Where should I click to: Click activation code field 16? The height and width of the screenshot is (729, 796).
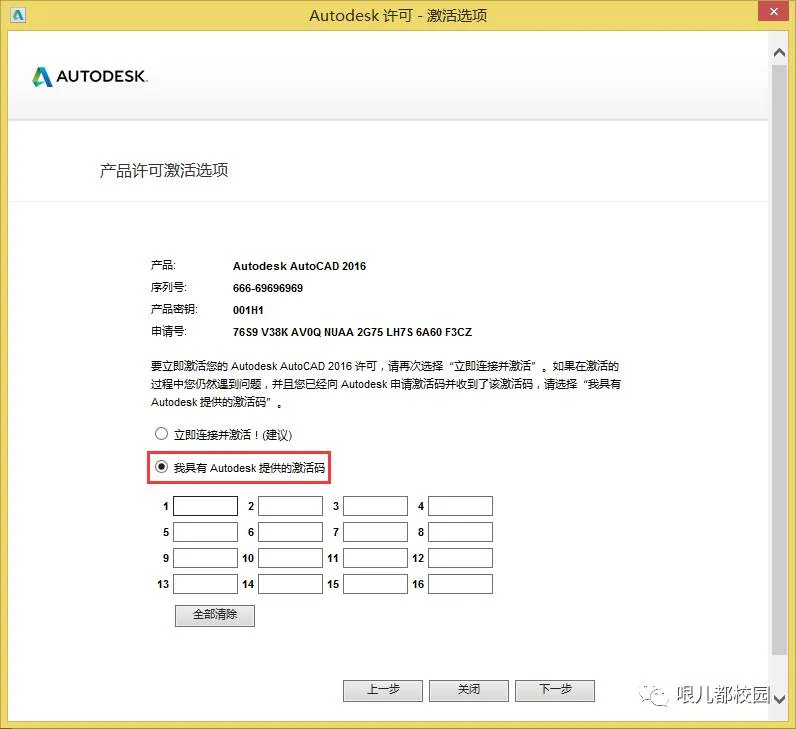(x=460, y=584)
